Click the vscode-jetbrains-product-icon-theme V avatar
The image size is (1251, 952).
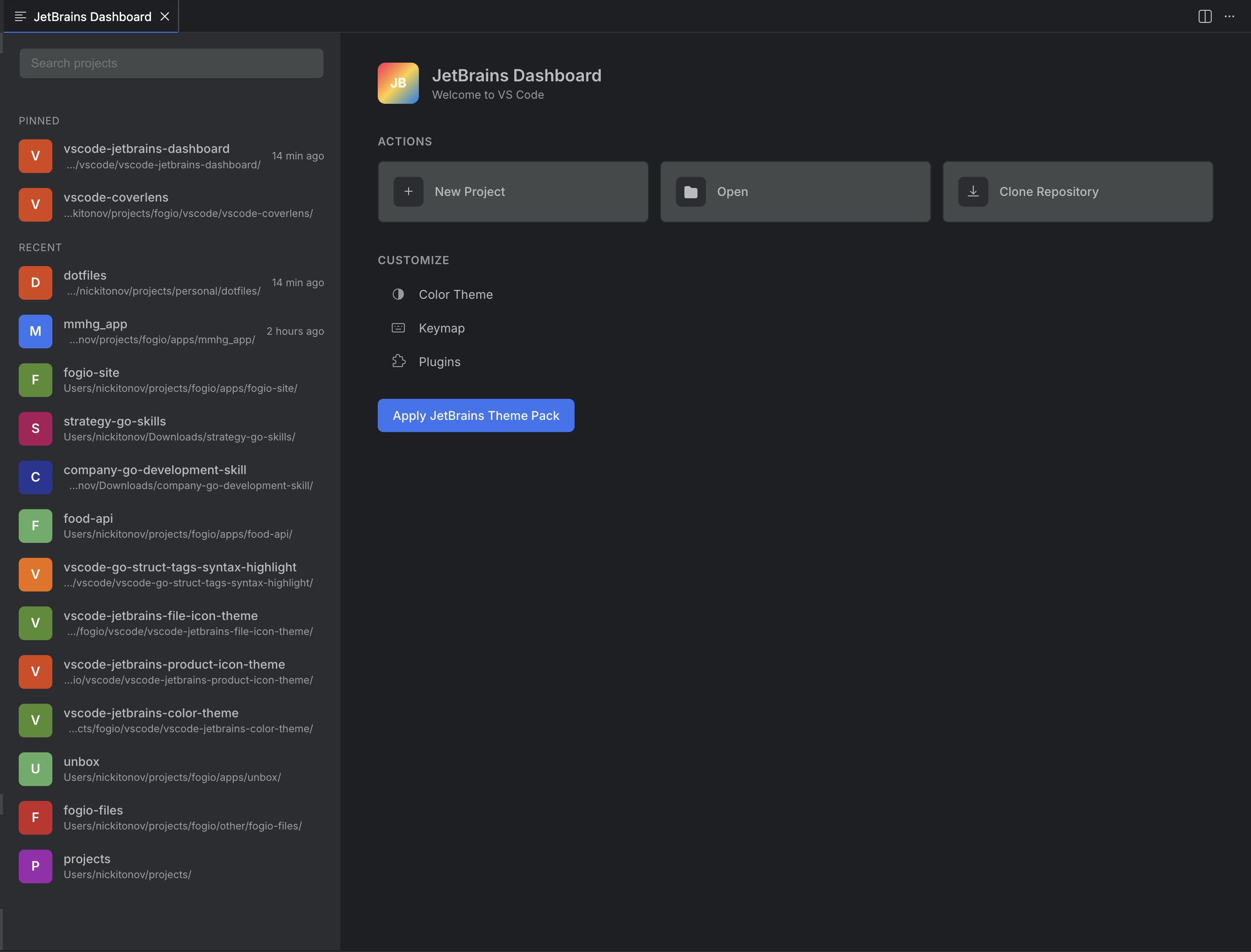tap(35, 672)
